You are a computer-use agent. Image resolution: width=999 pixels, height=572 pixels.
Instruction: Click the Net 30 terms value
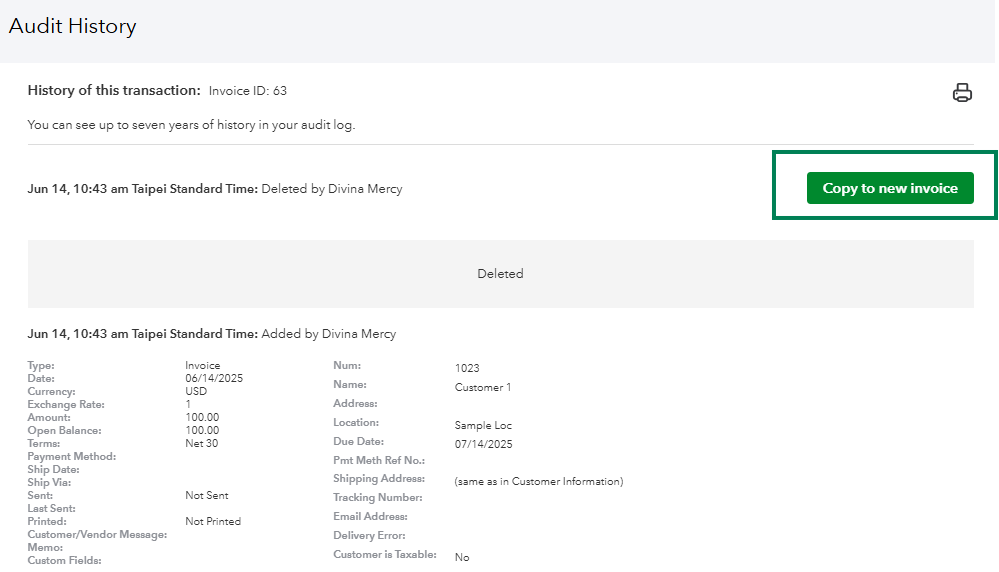[x=201, y=443]
